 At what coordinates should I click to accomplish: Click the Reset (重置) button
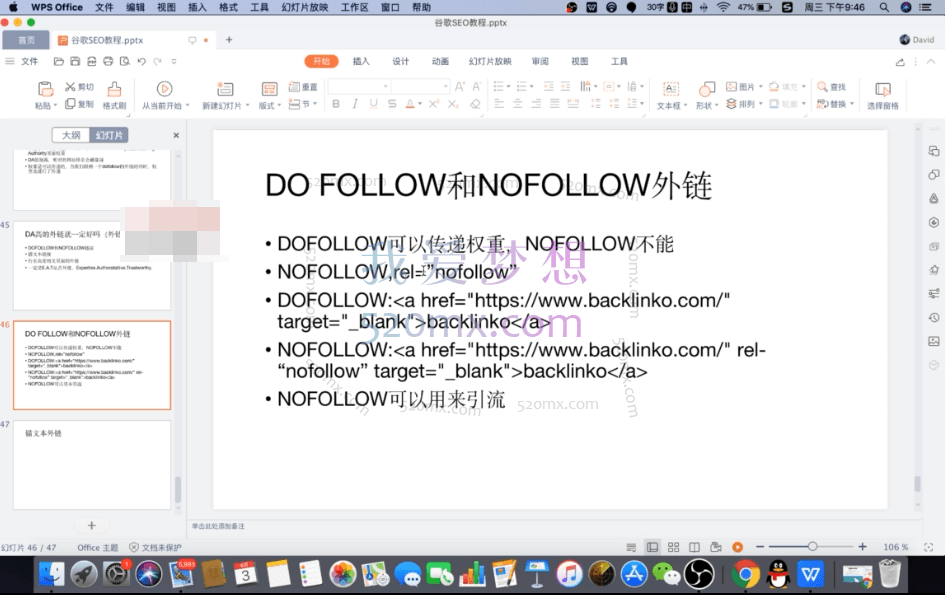[304, 87]
